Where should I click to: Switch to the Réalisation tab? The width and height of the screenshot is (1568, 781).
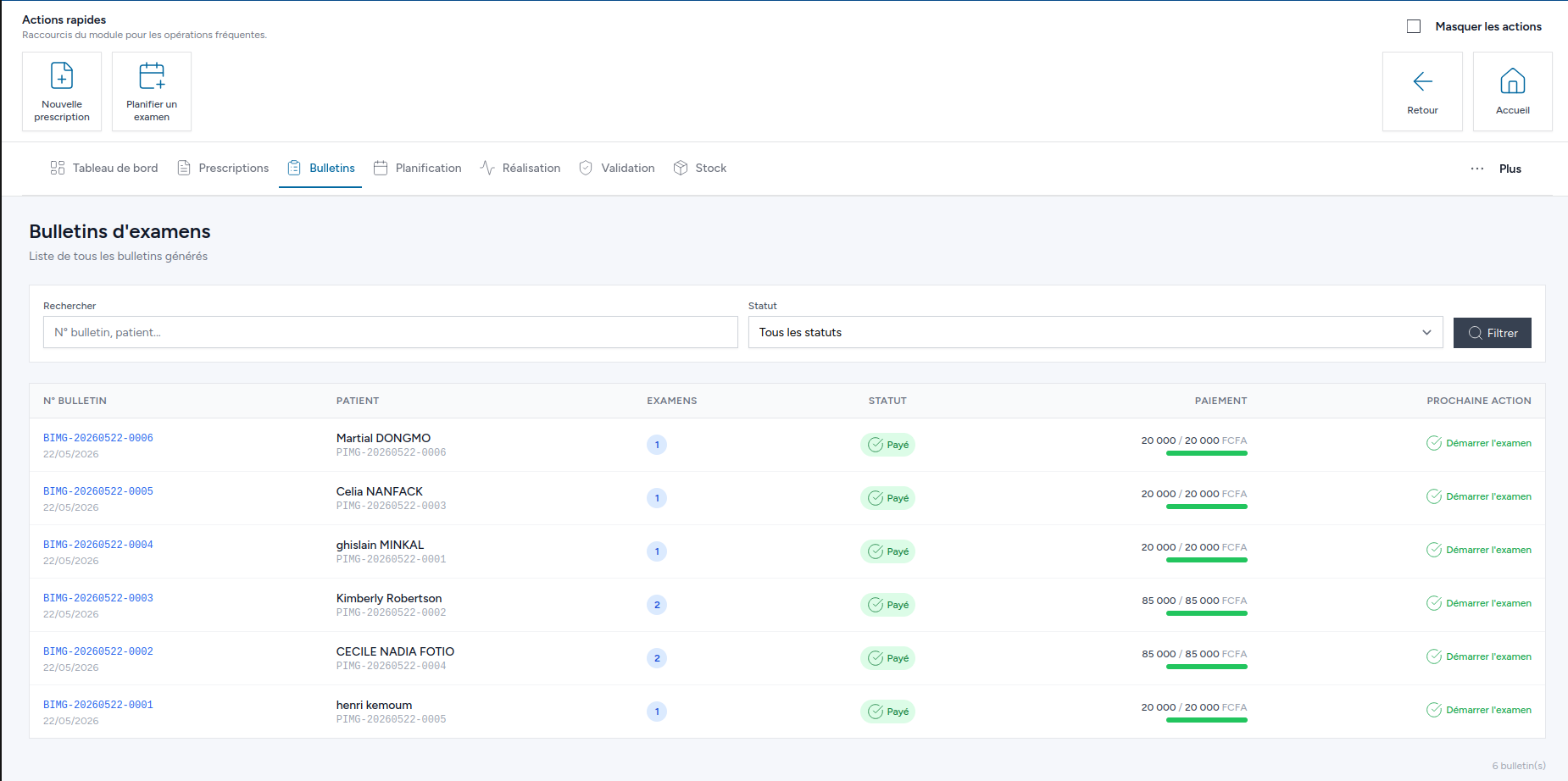point(520,168)
